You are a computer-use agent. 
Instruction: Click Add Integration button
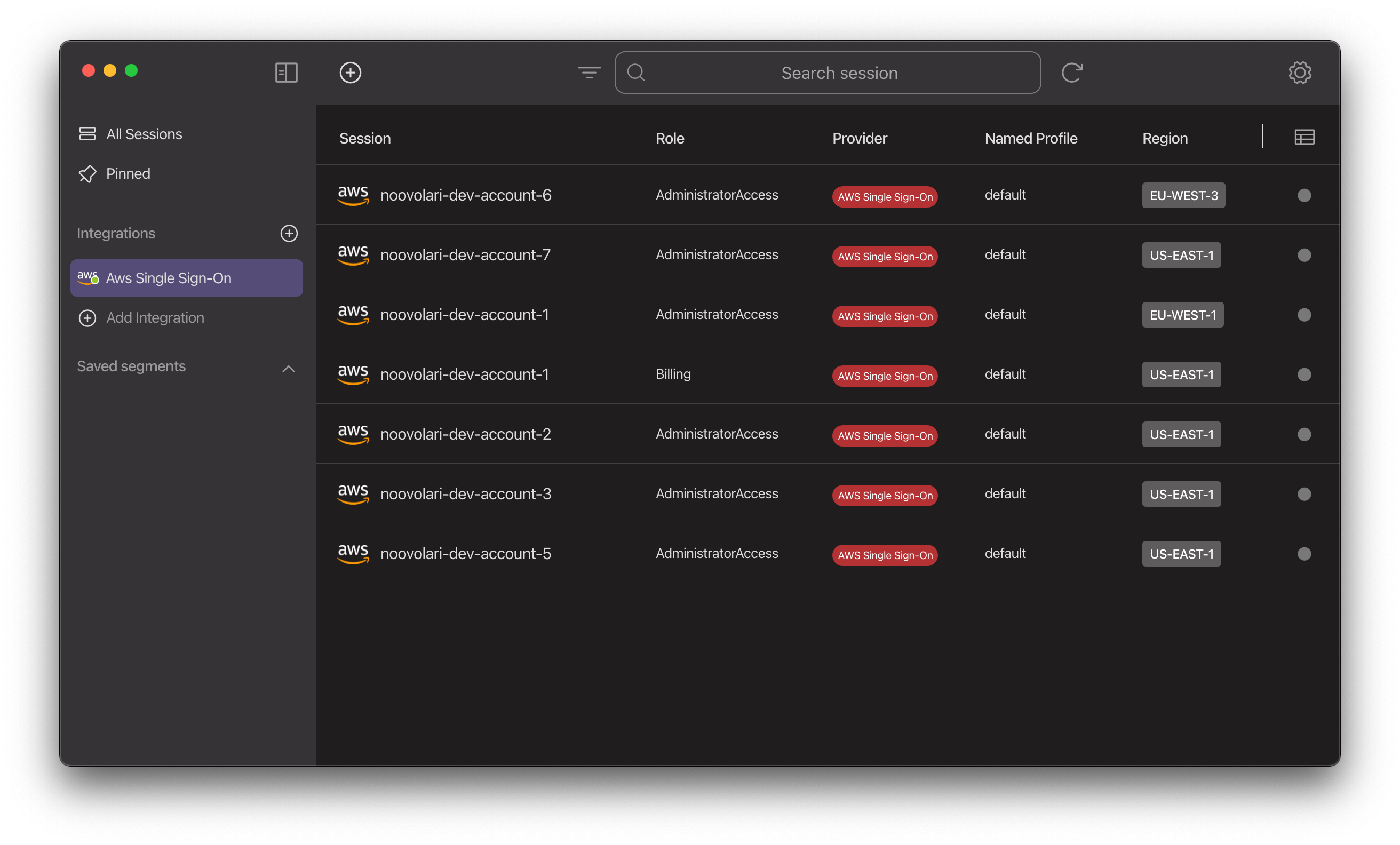click(154, 317)
